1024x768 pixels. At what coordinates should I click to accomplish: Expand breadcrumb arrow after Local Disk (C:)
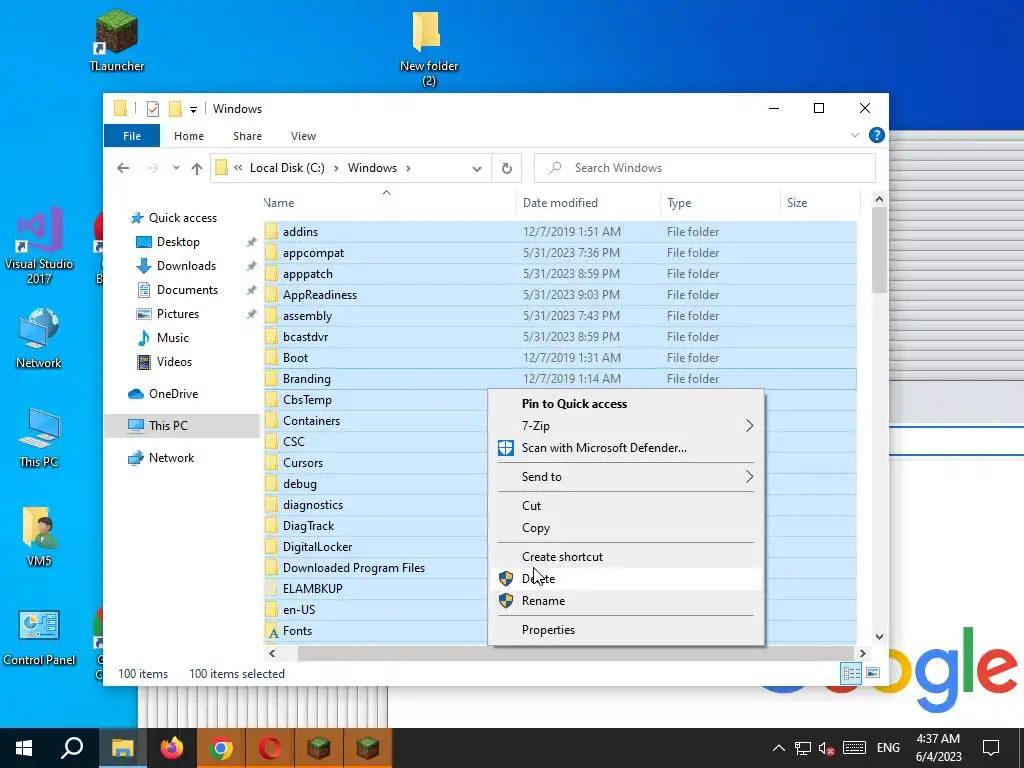pos(336,168)
